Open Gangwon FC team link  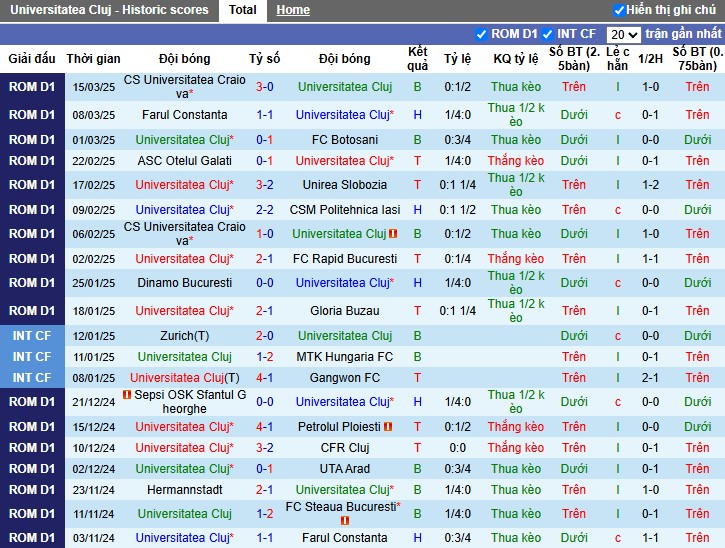coord(344,378)
